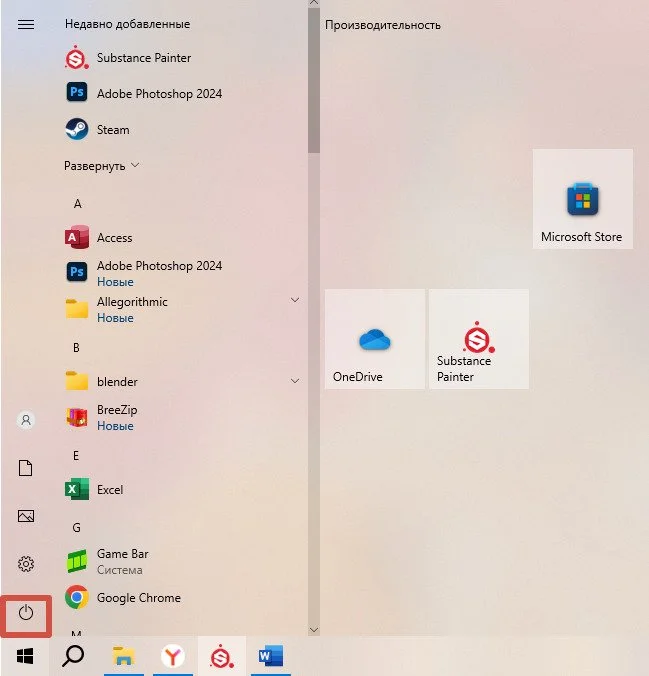Click the Производительность group title
The image size is (649, 676).
click(383, 25)
